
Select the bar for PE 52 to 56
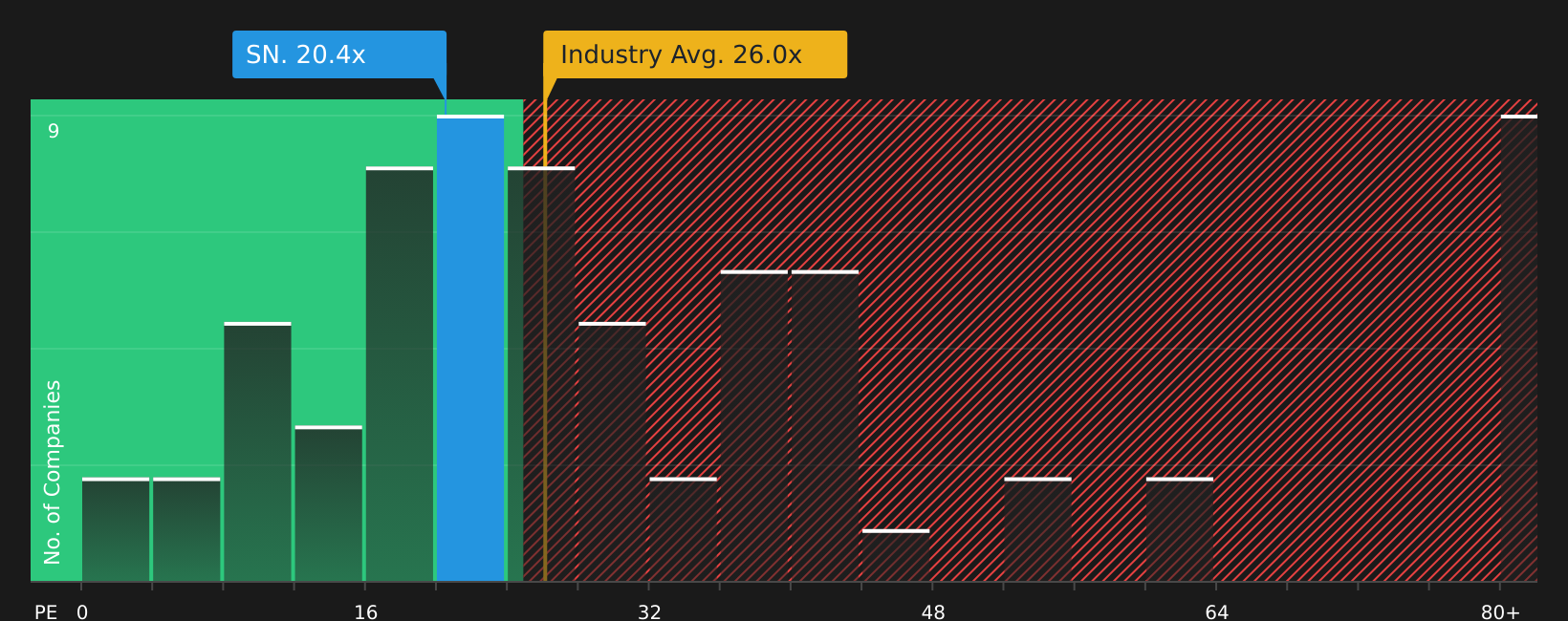(1037, 529)
